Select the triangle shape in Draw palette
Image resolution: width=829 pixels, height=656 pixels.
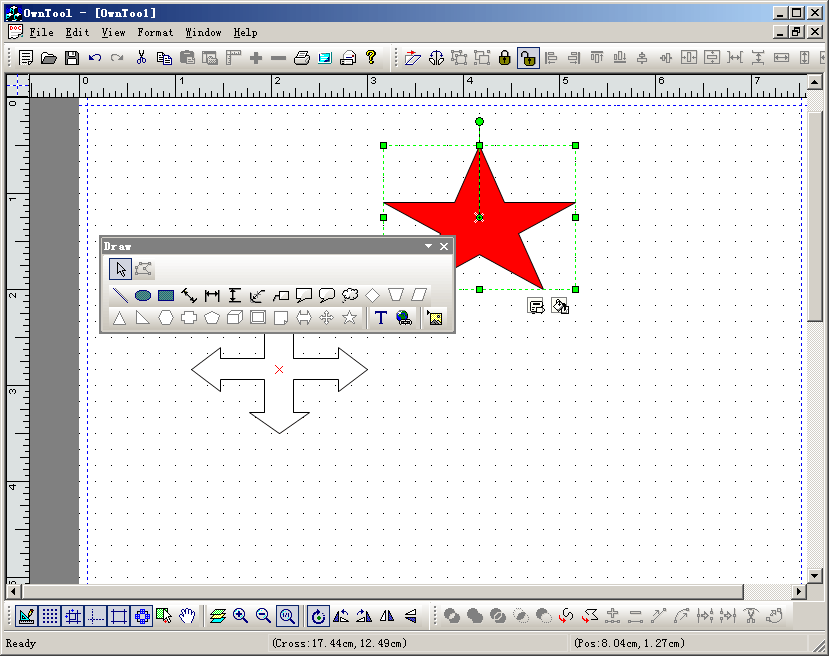tap(119, 318)
